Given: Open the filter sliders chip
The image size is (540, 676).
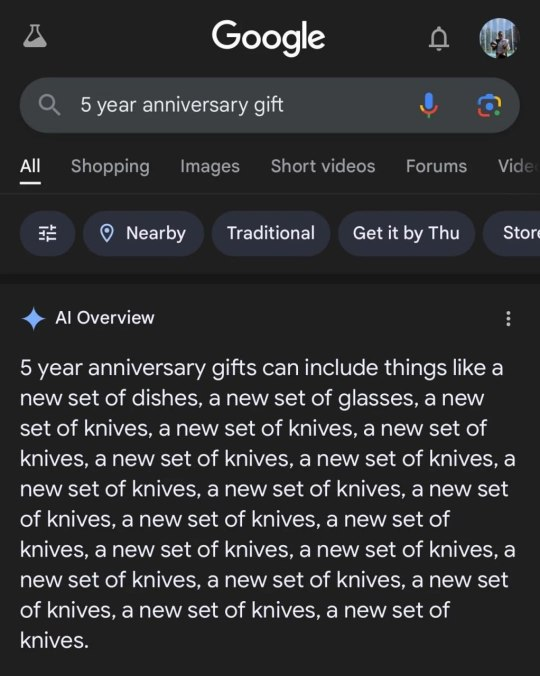Looking at the screenshot, I should (x=47, y=233).
